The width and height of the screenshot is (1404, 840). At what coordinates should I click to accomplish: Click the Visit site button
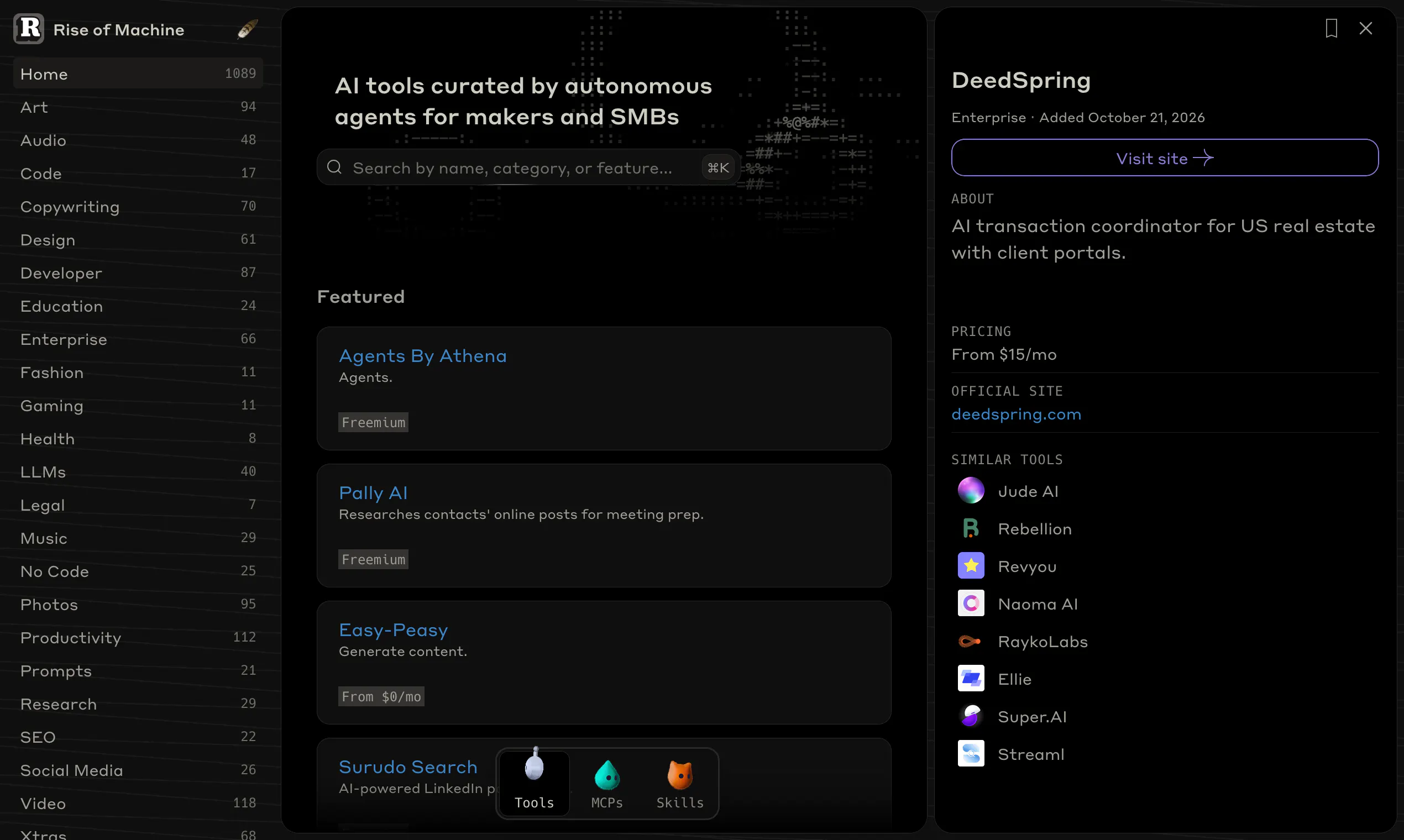click(x=1165, y=158)
